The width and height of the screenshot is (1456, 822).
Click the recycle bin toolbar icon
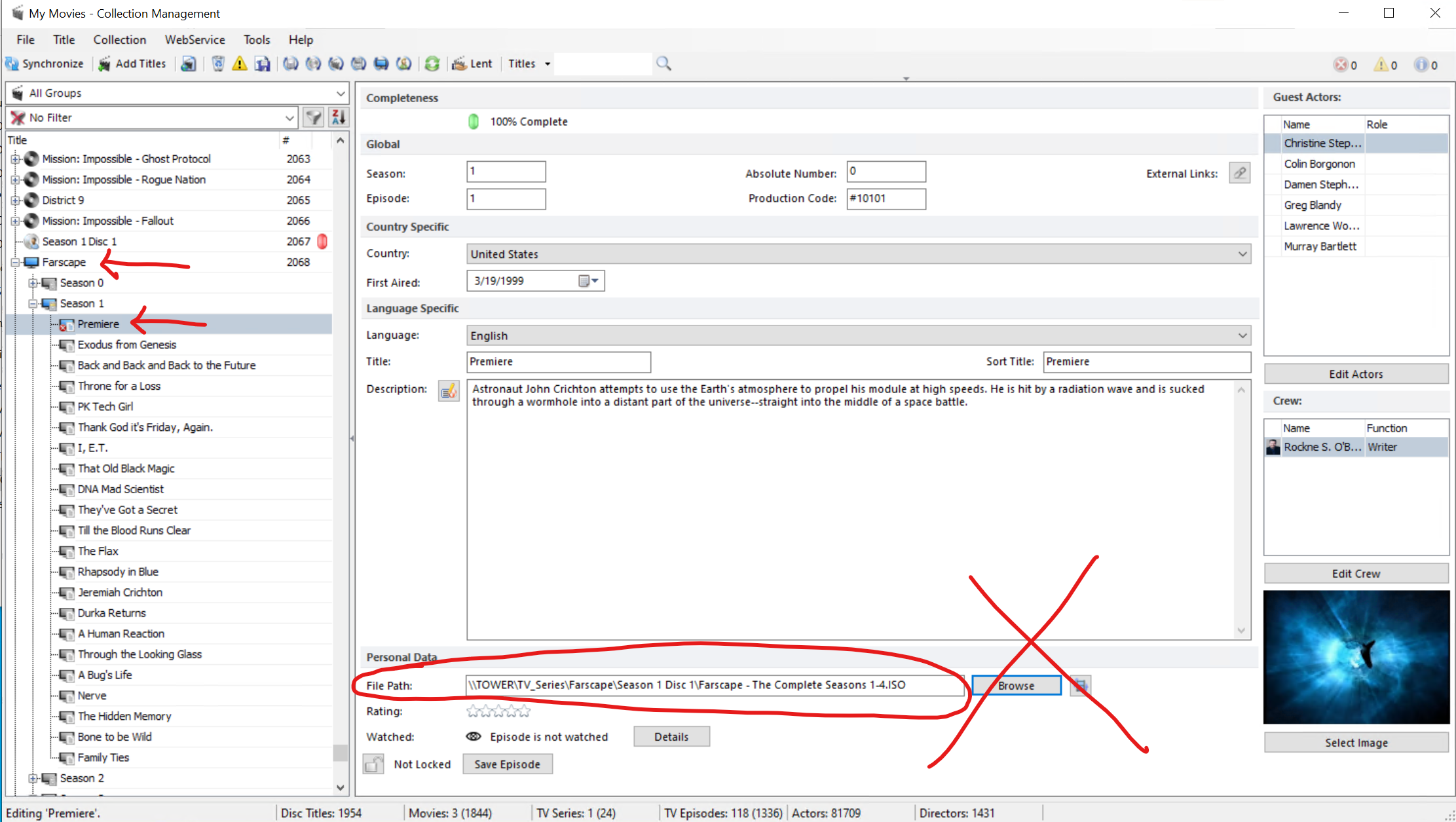click(218, 64)
